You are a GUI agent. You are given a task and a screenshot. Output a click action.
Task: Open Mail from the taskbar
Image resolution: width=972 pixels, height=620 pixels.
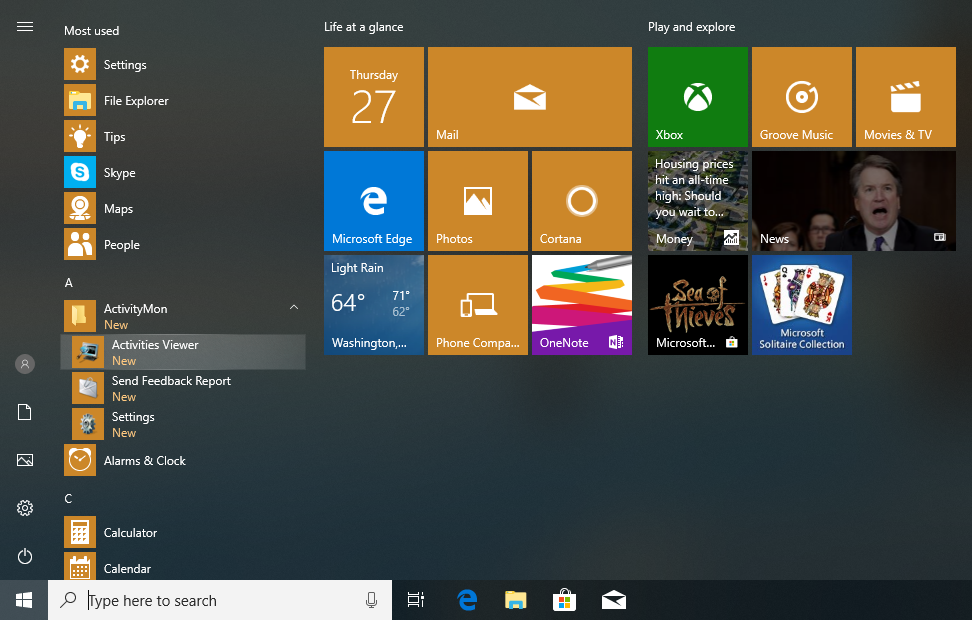tap(614, 600)
